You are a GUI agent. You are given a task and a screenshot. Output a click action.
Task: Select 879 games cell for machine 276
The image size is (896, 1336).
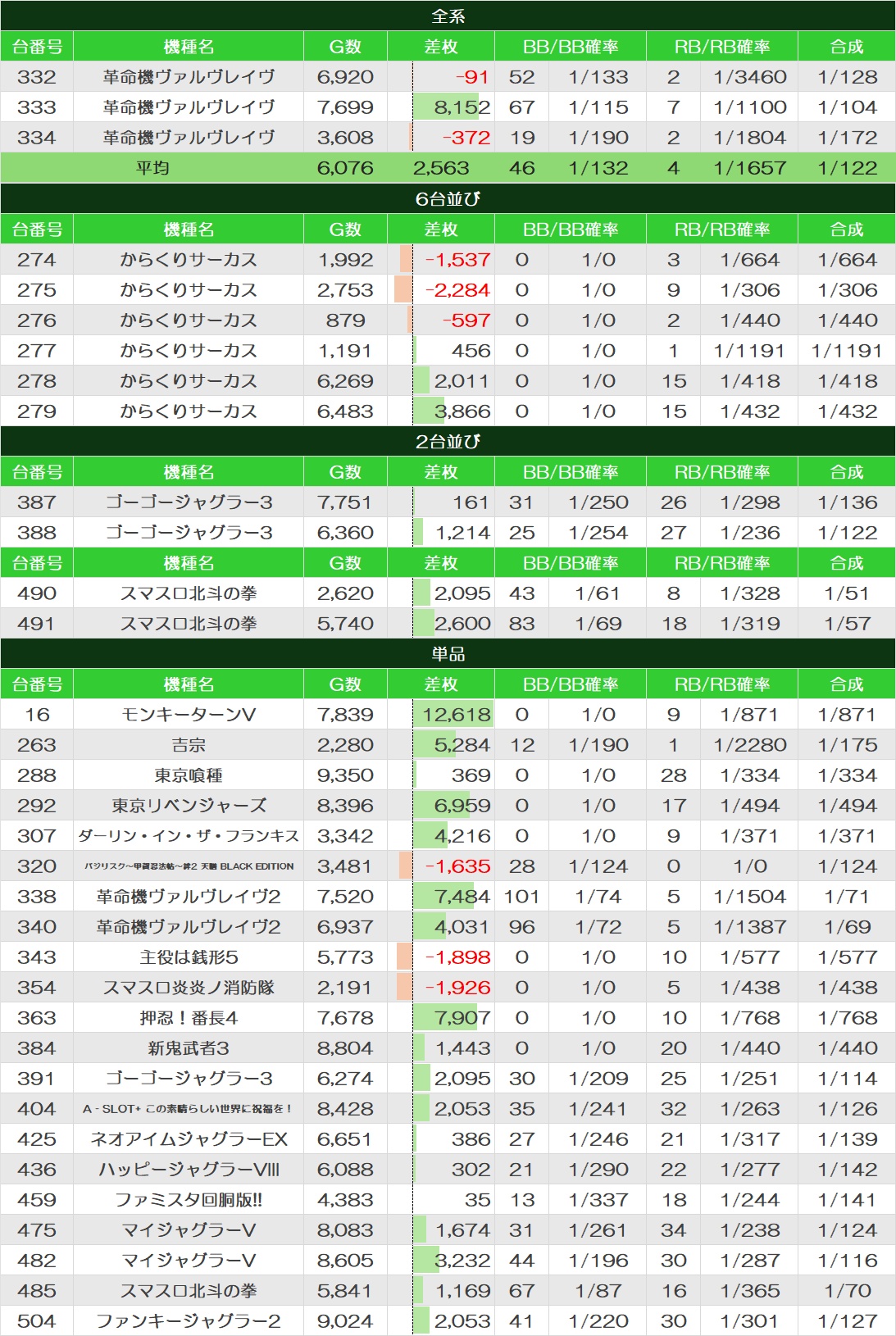tap(345, 320)
